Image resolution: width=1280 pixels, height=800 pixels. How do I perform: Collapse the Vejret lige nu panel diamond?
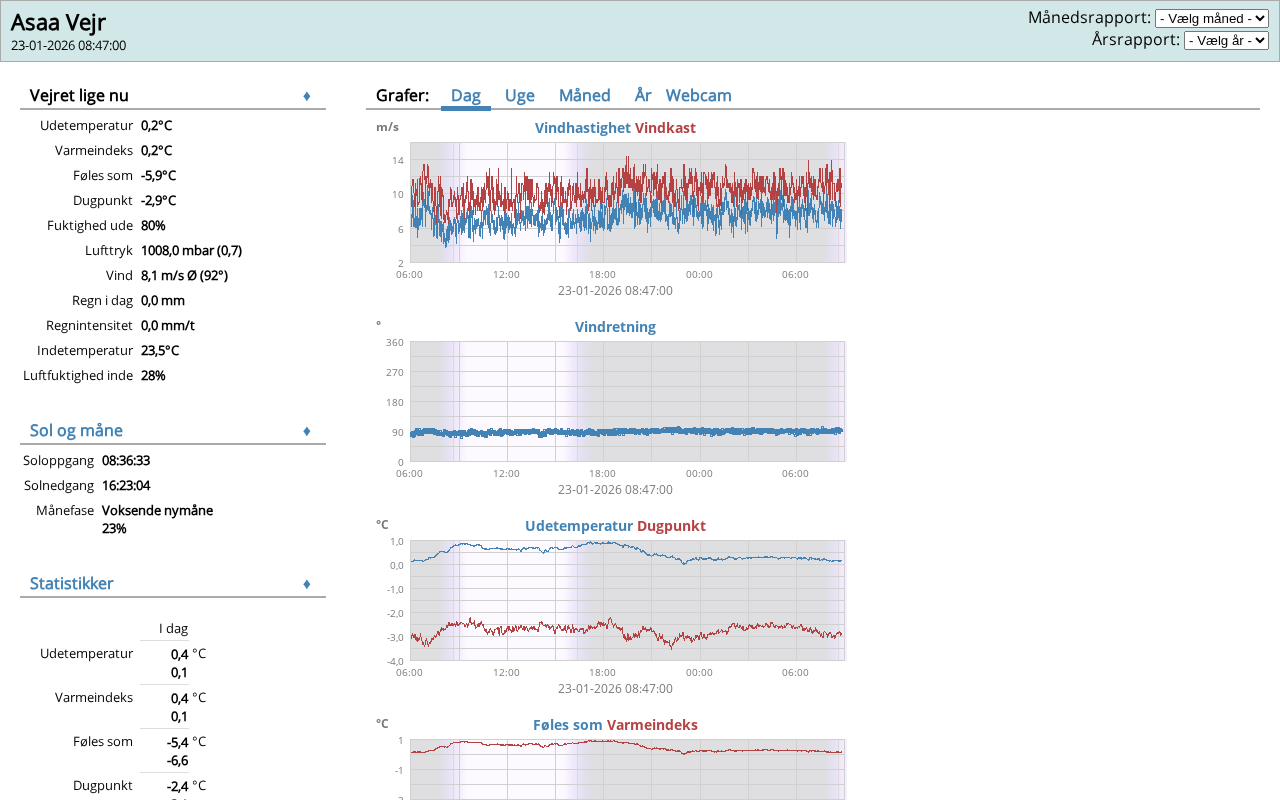tap(307, 96)
